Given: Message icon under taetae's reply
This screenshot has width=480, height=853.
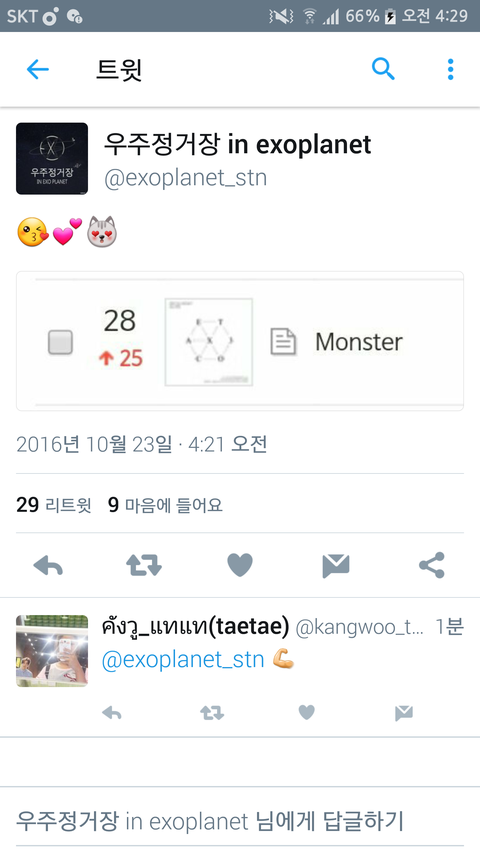Looking at the screenshot, I should 404,713.
